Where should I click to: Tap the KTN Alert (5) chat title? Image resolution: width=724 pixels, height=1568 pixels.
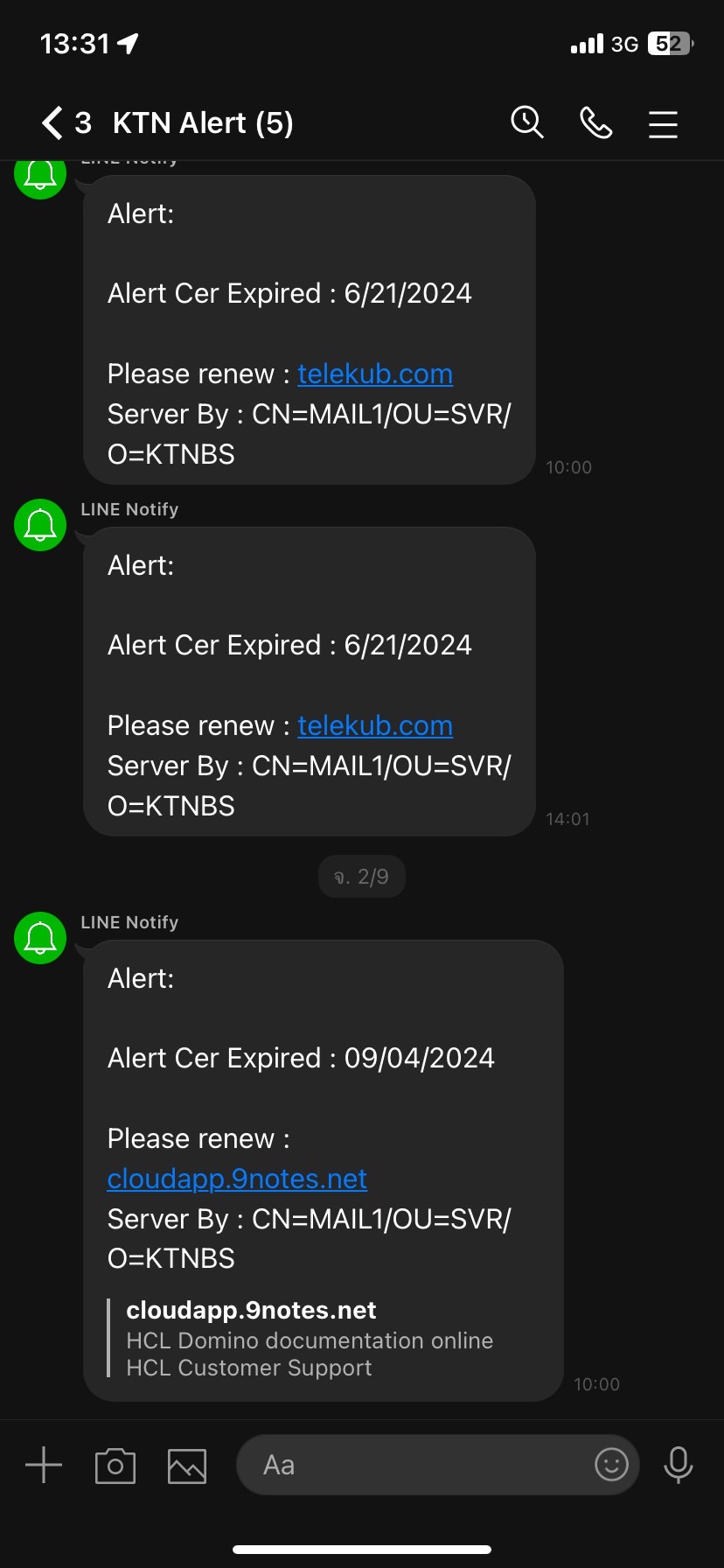click(203, 123)
